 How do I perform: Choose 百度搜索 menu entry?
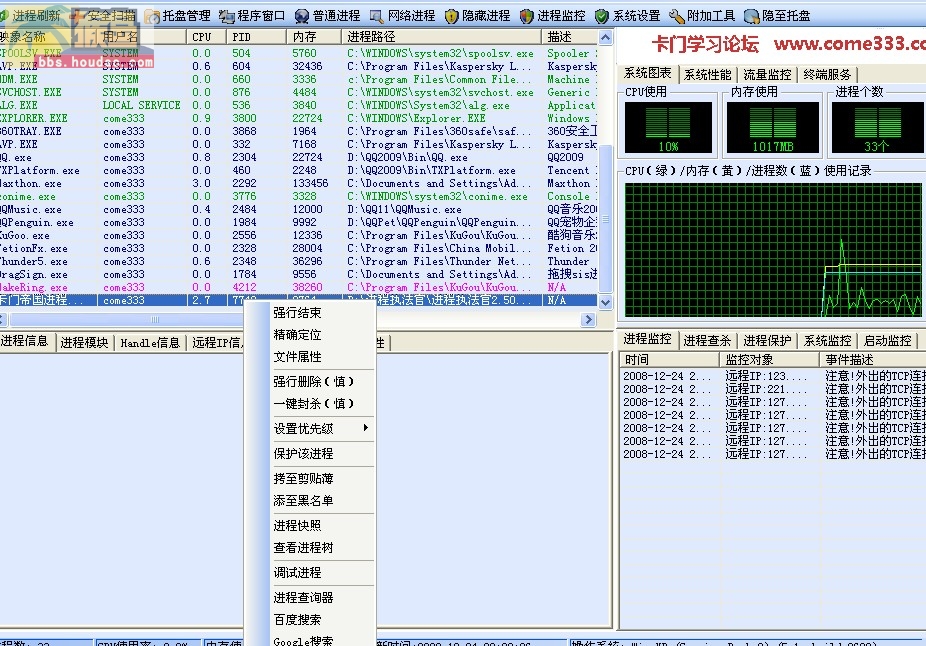297,619
